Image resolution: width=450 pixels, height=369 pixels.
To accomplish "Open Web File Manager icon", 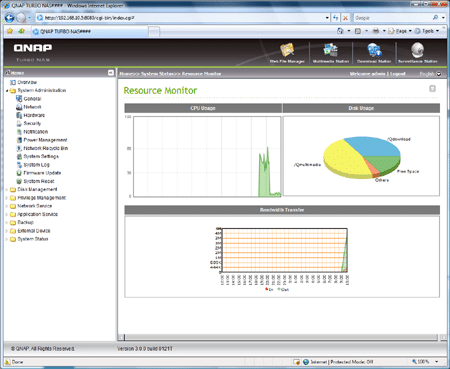I will pyautogui.click(x=287, y=53).
